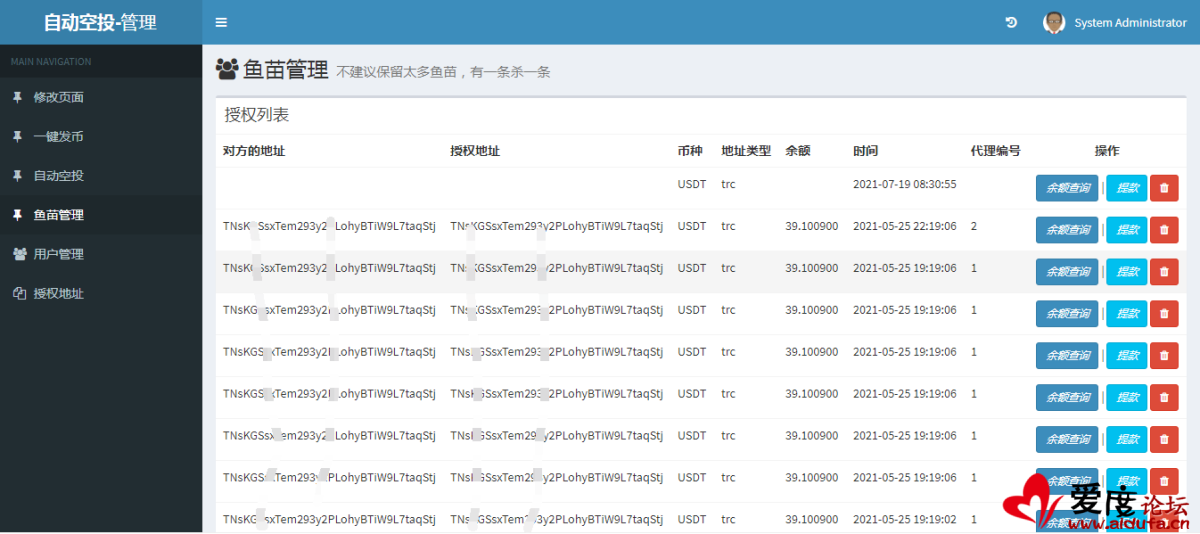Image resolution: width=1200 pixels, height=534 pixels.
Task: Click the 授权列表 panel heading
Action: (257, 115)
